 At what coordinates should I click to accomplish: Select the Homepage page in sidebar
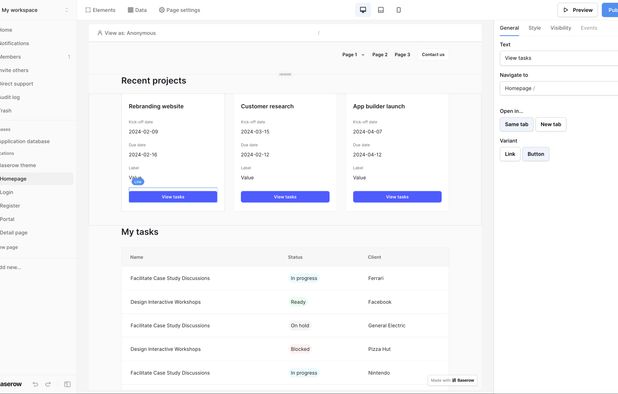[x=35, y=178]
